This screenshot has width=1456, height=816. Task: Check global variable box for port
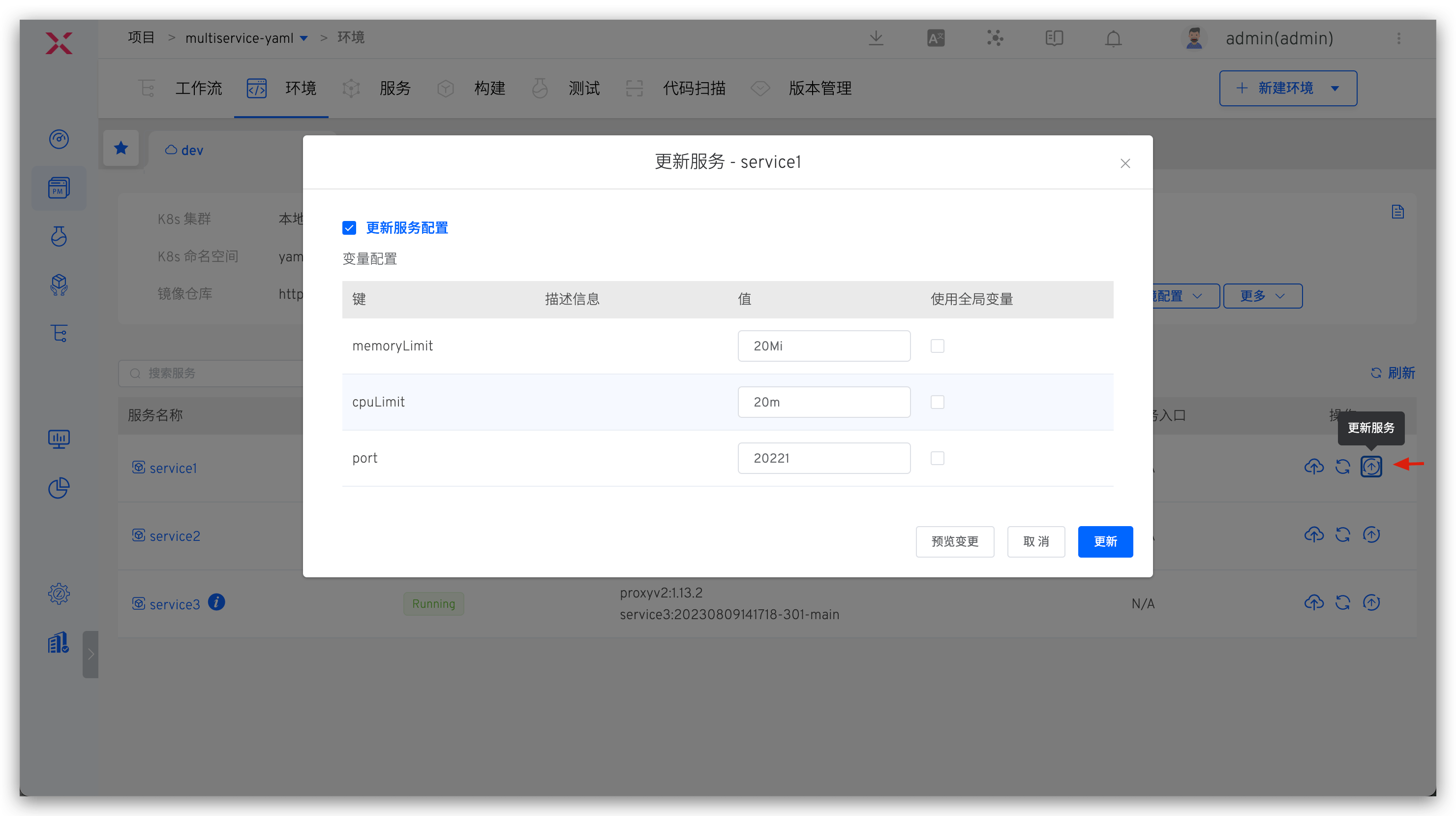click(x=937, y=458)
